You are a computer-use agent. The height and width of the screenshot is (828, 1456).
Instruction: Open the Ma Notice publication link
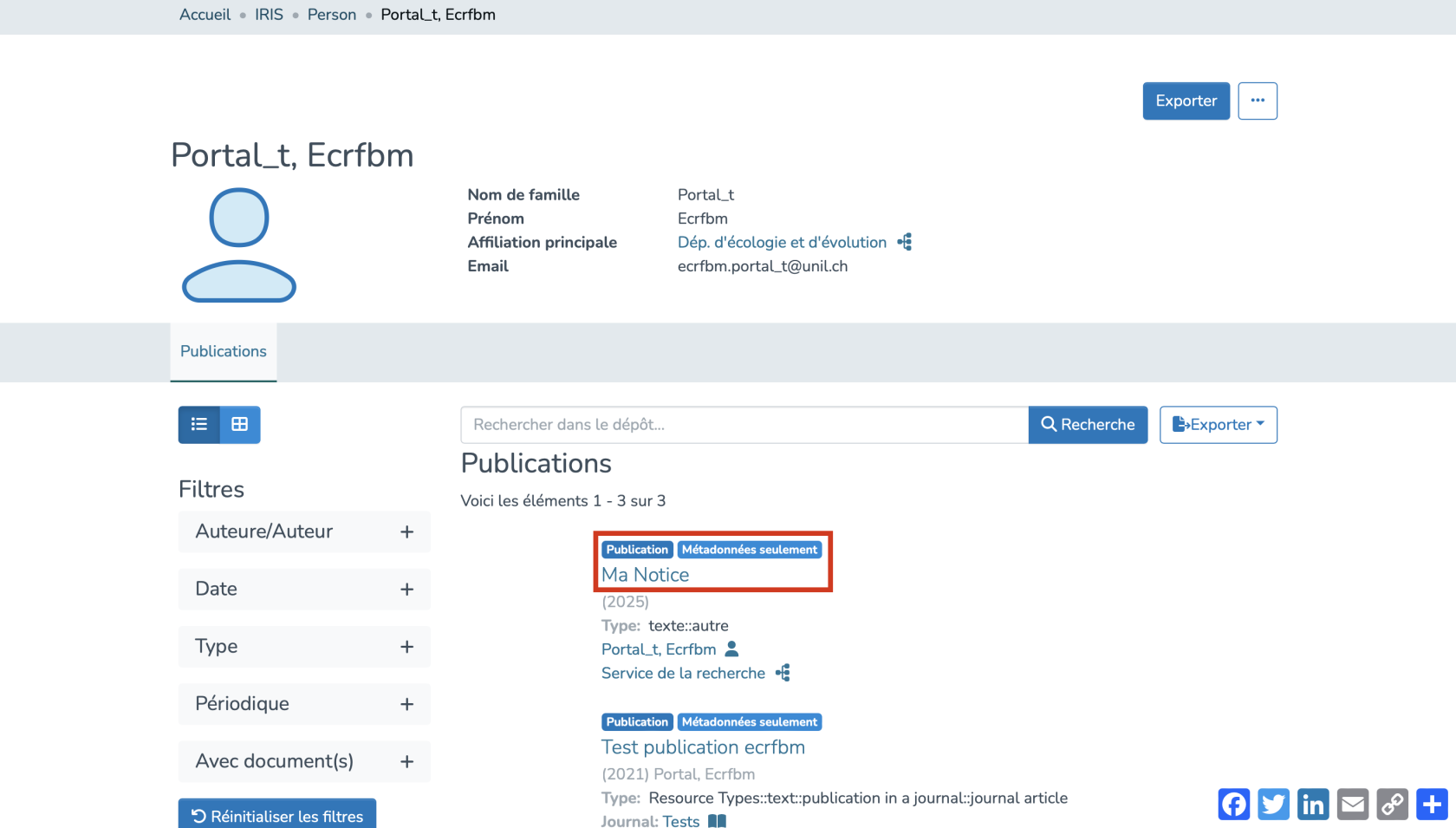[x=646, y=575]
